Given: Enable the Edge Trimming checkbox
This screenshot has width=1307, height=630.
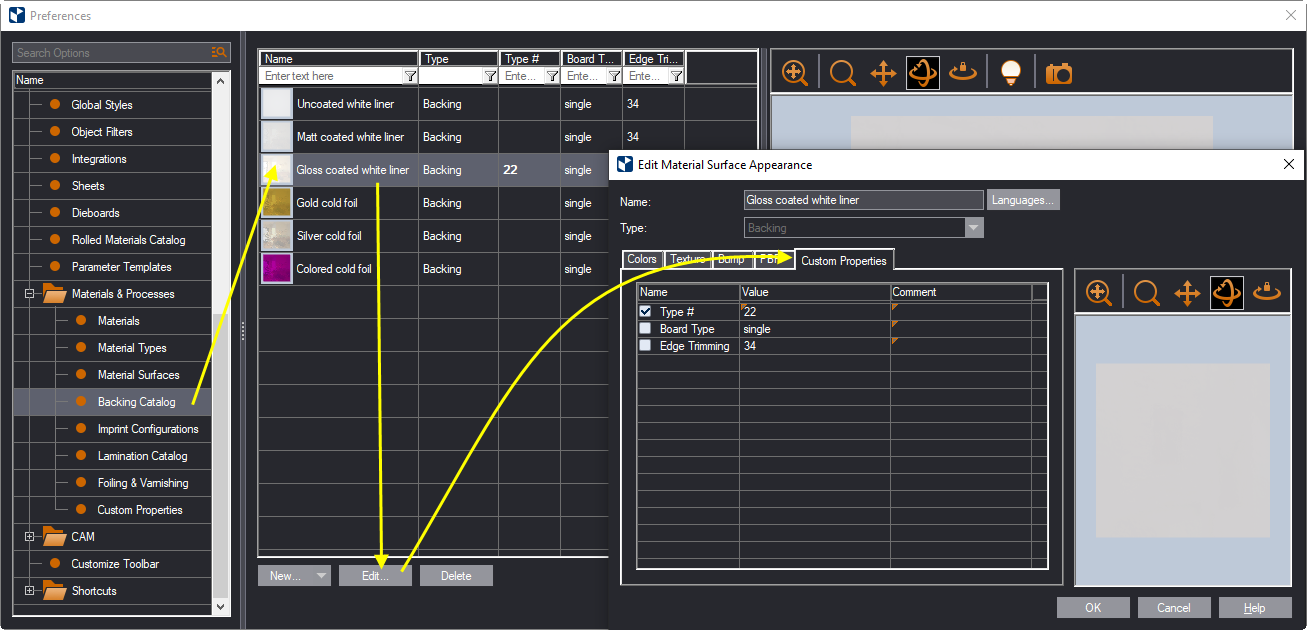Looking at the screenshot, I should [x=645, y=346].
